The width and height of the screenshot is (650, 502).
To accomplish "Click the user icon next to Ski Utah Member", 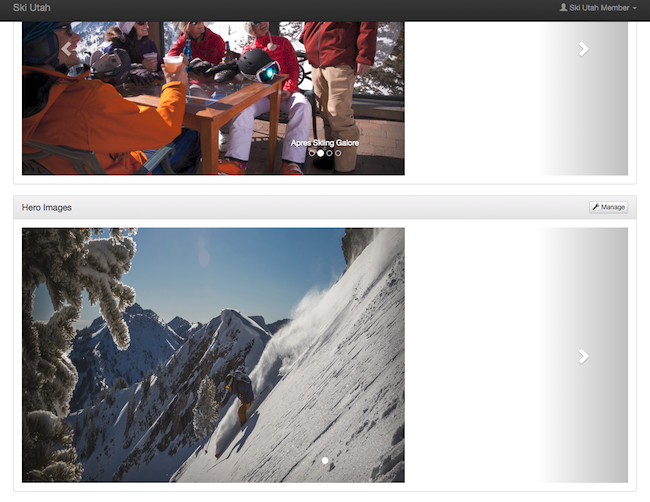I will tap(563, 7).
